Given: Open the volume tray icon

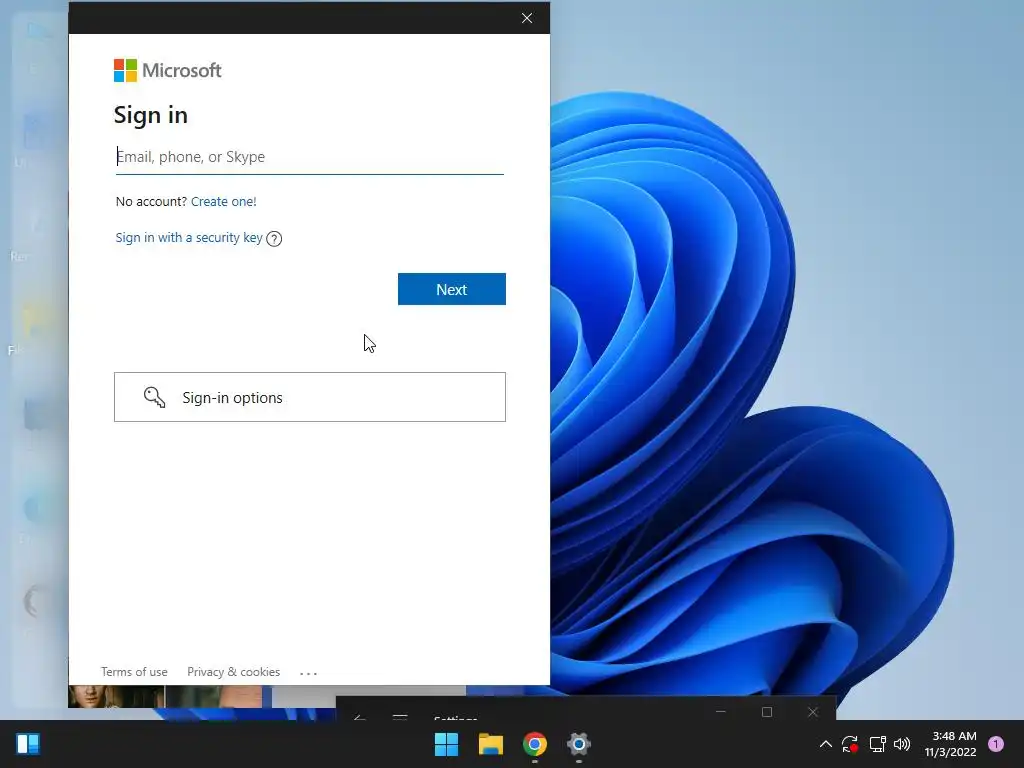Looking at the screenshot, I should pos(902,744).
